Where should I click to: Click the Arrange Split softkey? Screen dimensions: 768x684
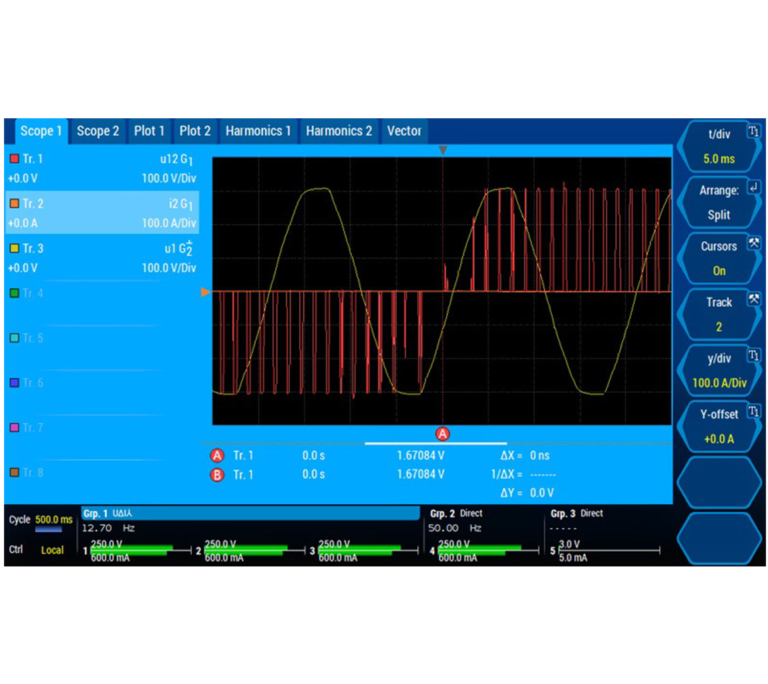click(x=719, y=202)
